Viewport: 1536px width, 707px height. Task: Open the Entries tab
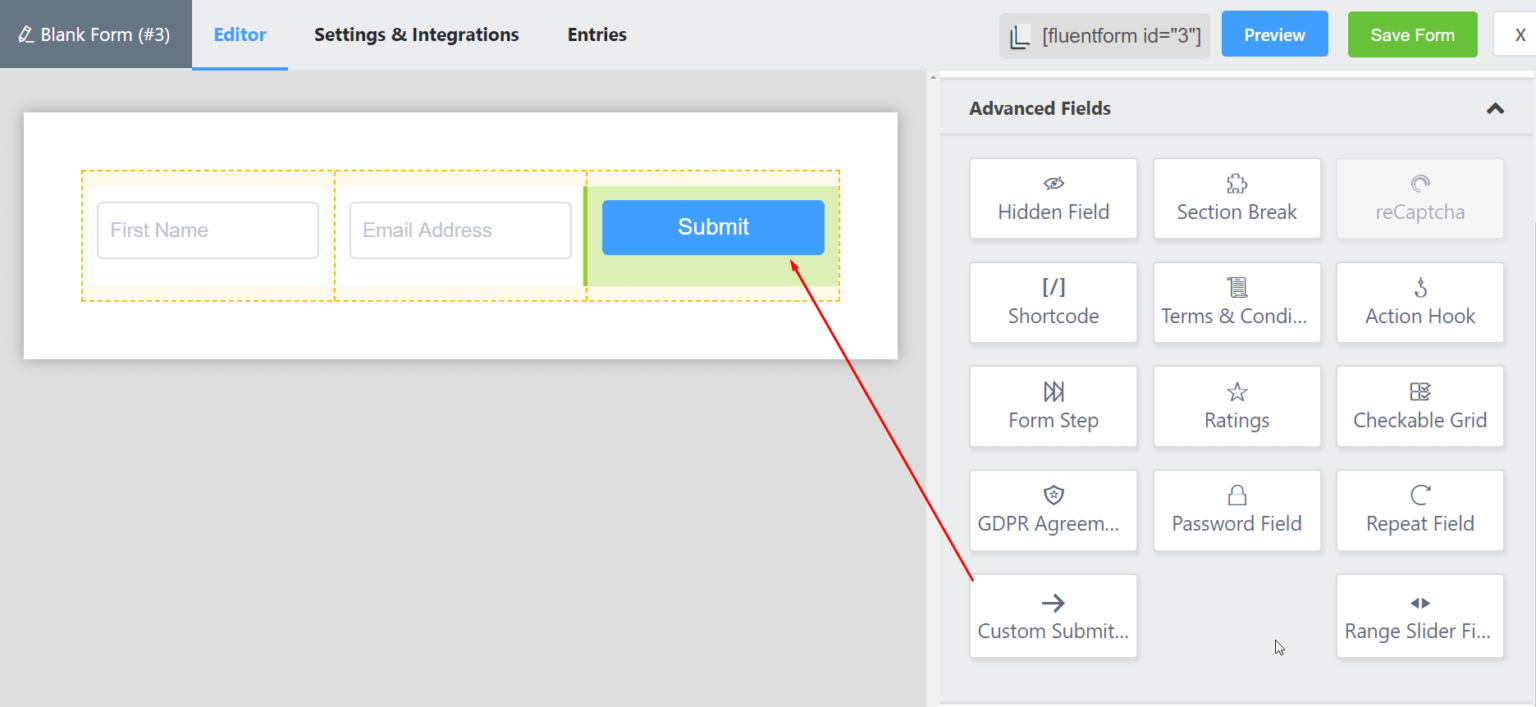point(596,34)
